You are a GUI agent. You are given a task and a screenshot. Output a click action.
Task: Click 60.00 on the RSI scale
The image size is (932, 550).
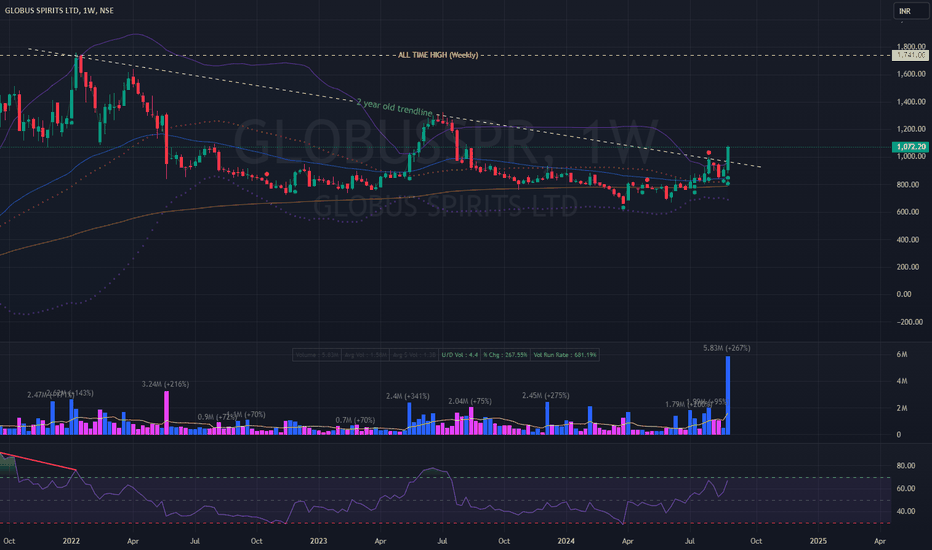pyautogui.click(x=905, y=489)
